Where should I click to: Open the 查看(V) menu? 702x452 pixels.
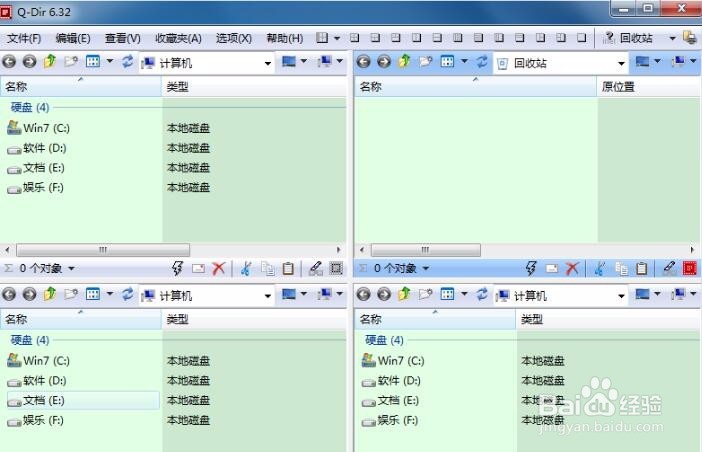click(122, 38)
